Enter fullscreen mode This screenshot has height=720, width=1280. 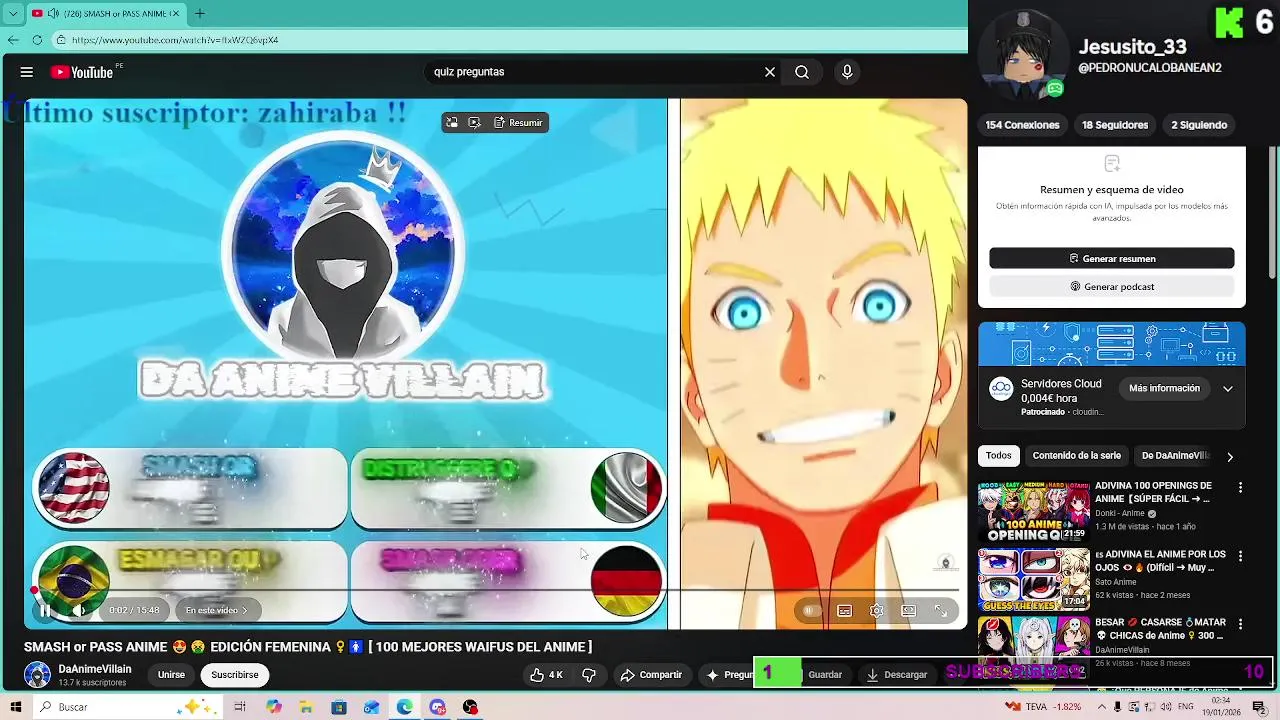[941, 610]
